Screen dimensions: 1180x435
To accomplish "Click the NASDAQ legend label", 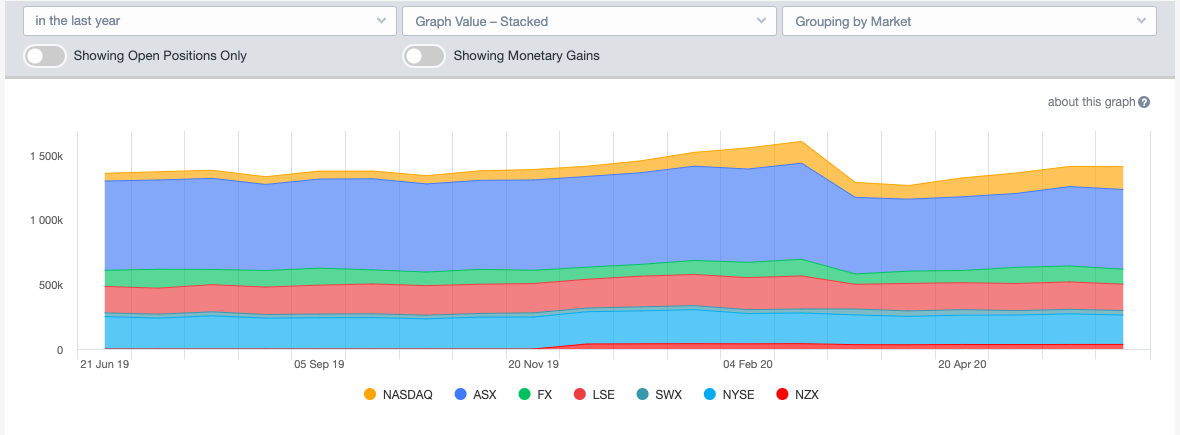I will tap(408, 395).
